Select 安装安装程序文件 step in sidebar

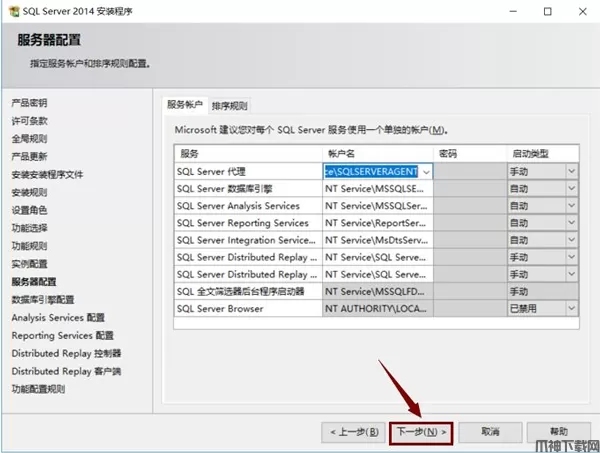coord(47,174)
